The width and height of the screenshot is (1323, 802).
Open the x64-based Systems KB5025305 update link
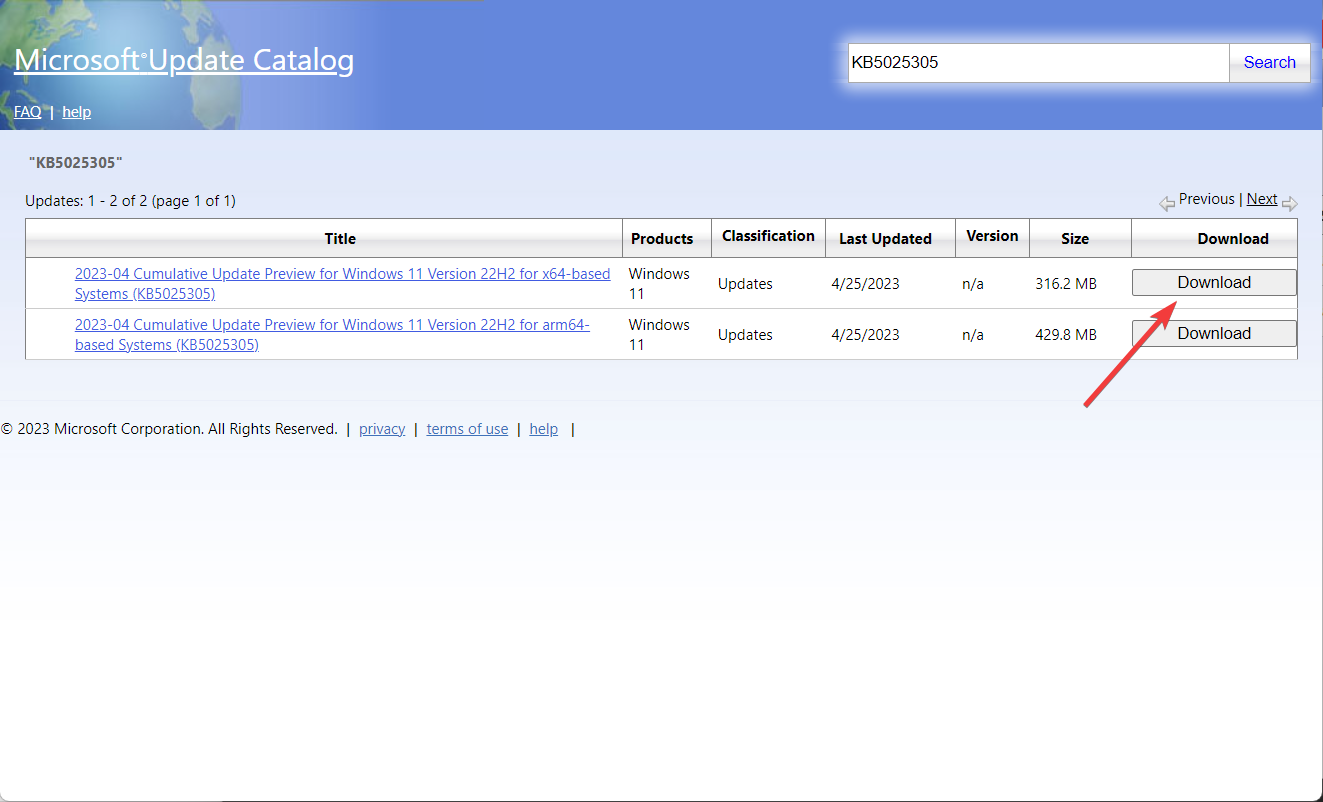tap(342, 284)
